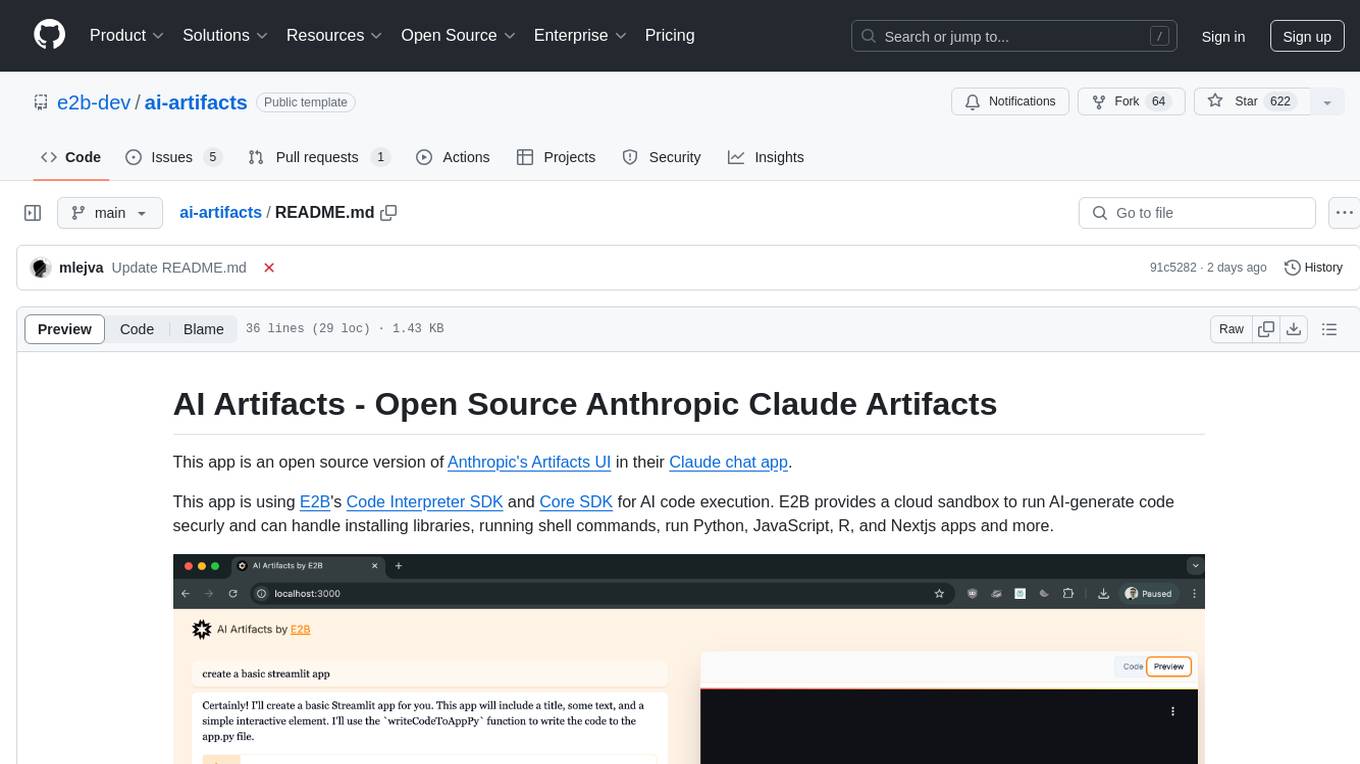Open the file History
This screenshot has width=1360, height=764.
click(1313, 268)
